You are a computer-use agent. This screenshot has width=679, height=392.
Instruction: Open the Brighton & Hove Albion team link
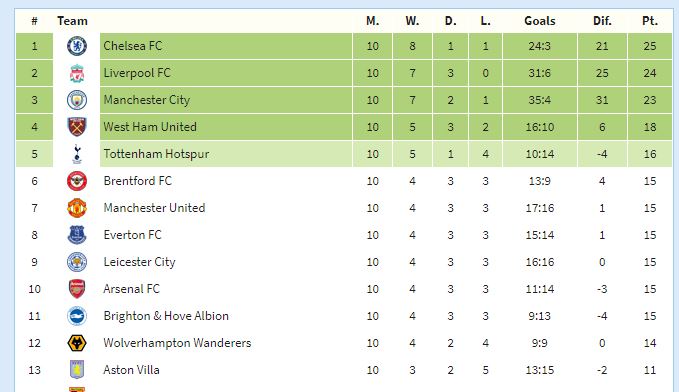click(x=166, y=316)
